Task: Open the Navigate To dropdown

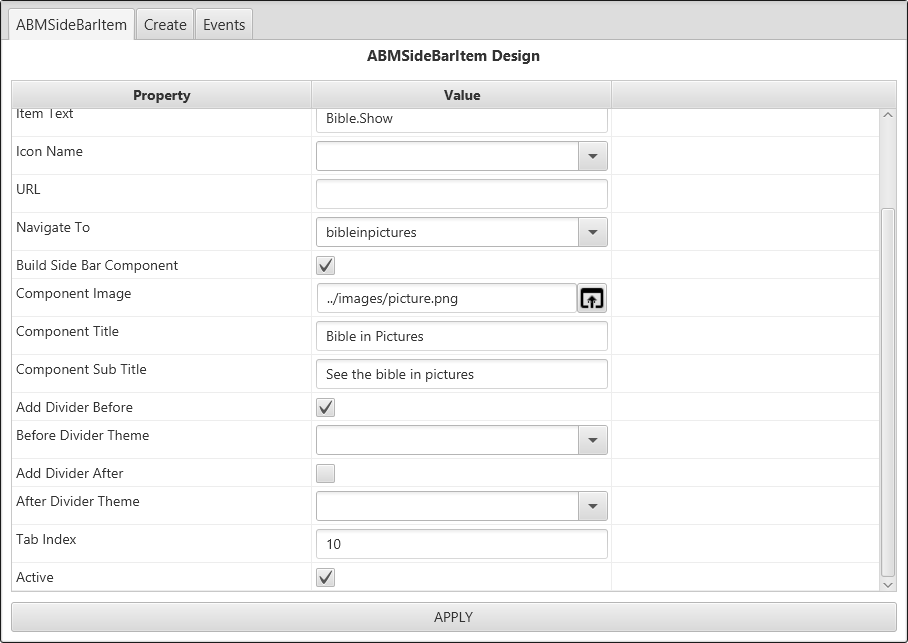Action: click(x=592, y=232)
